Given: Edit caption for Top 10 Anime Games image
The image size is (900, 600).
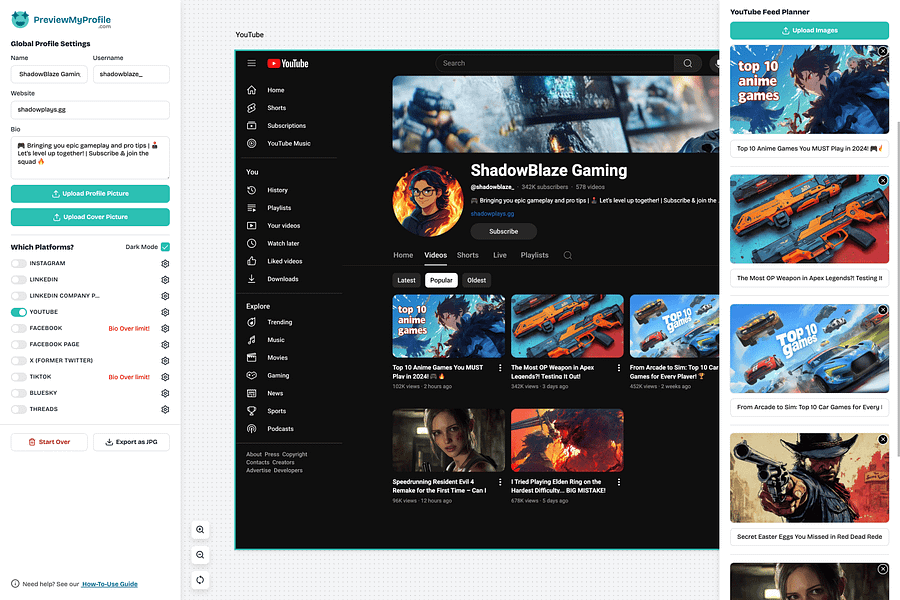Looking at the screenshot, I should click(809, 149).
